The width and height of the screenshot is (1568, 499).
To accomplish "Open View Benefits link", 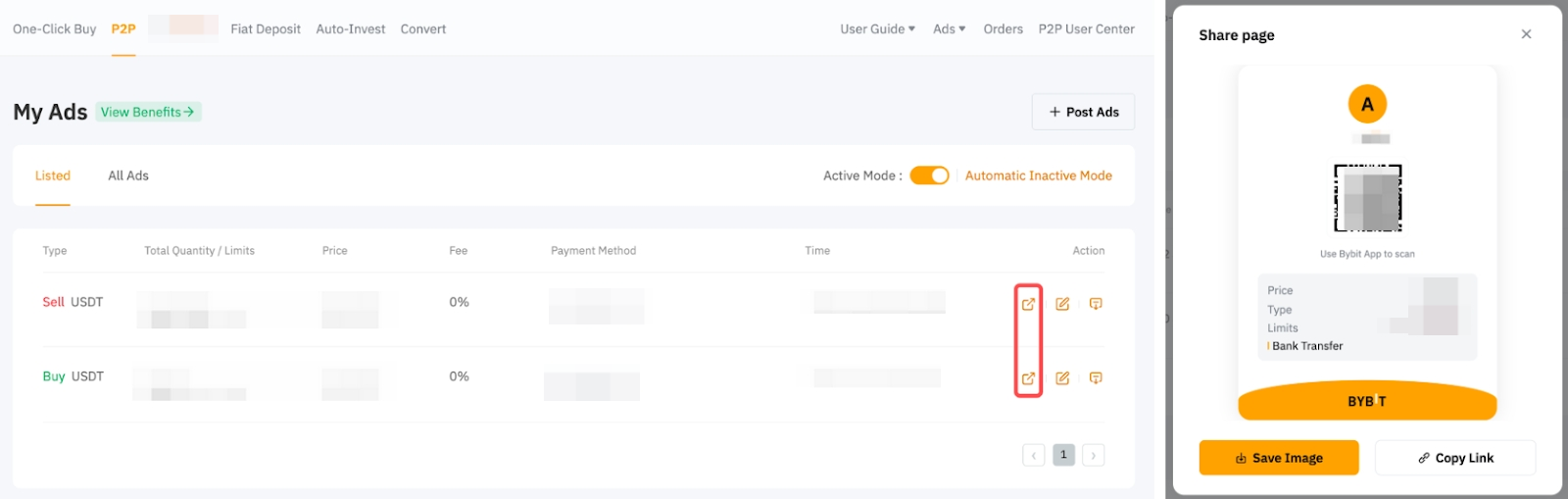I will [148, 112].
